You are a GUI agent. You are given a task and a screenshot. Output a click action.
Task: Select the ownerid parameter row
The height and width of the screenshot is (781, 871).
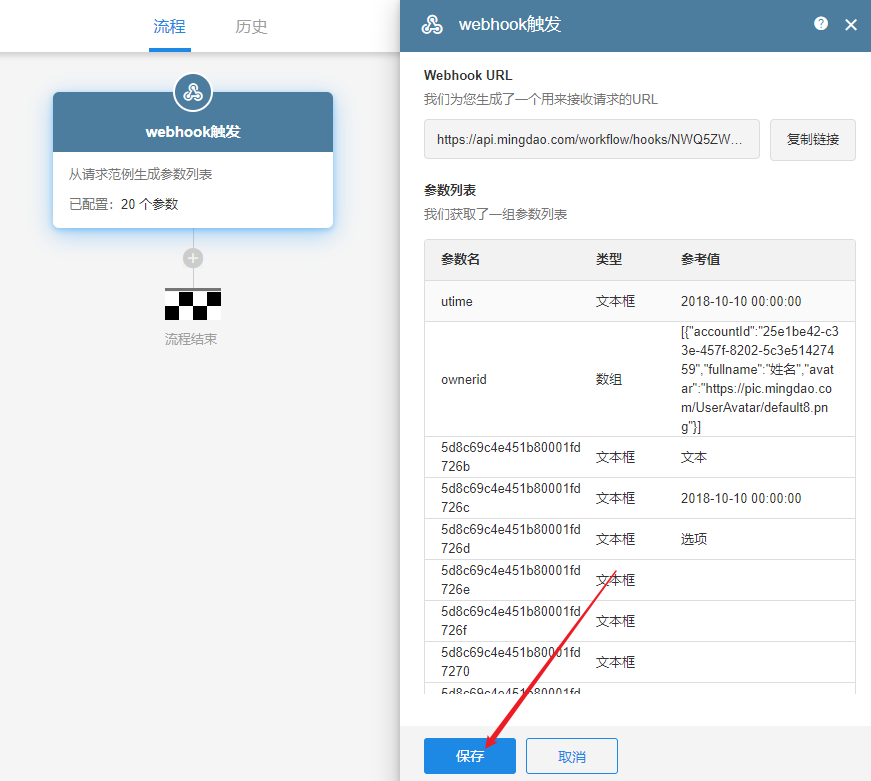click(x=639, y=379)
